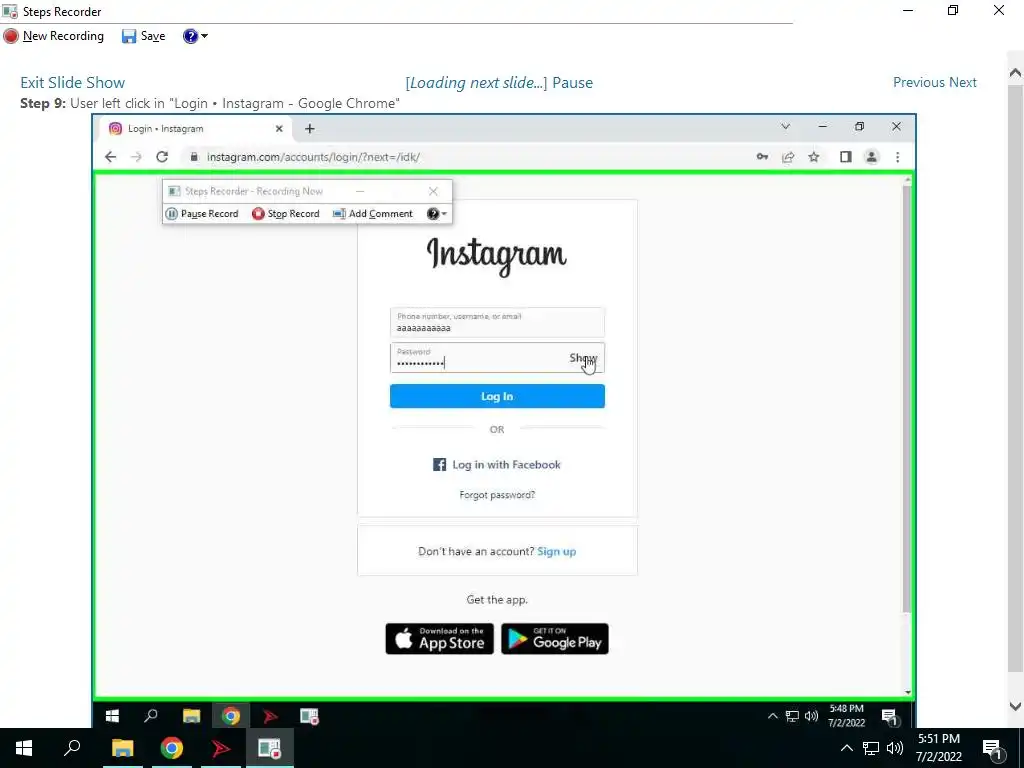Screen dimensions: 1024x768
Task: Open the Steps Recorder help dropdown
Action: (x=195, y=36)
